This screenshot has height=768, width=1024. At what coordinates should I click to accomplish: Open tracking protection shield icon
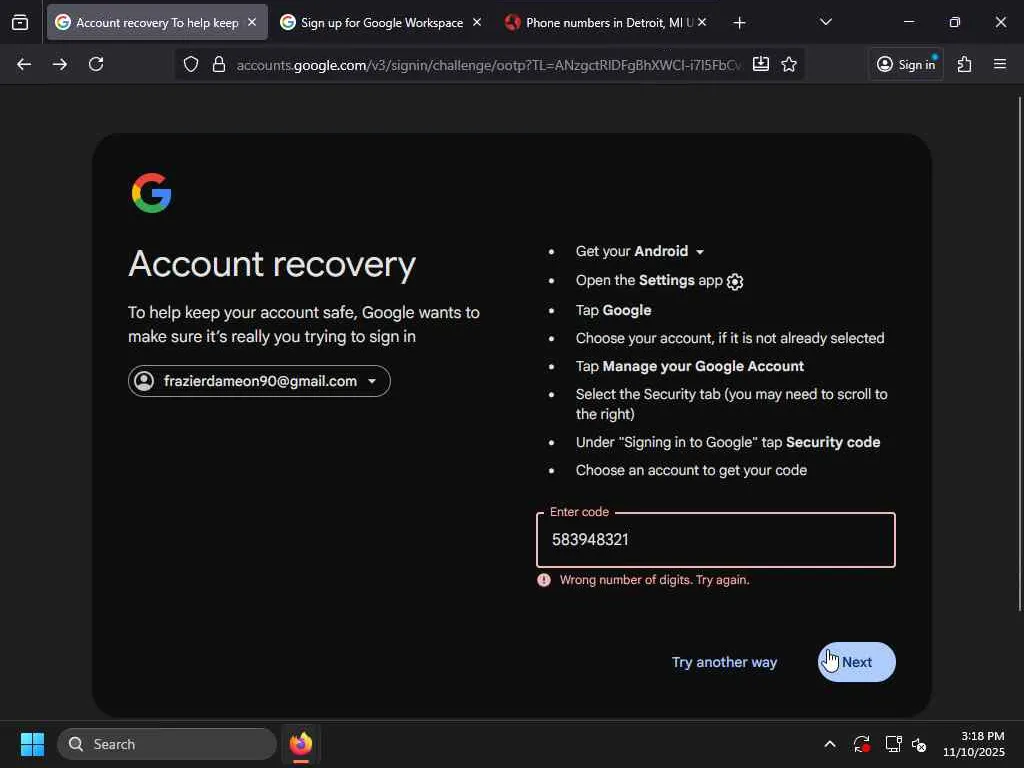191,64
